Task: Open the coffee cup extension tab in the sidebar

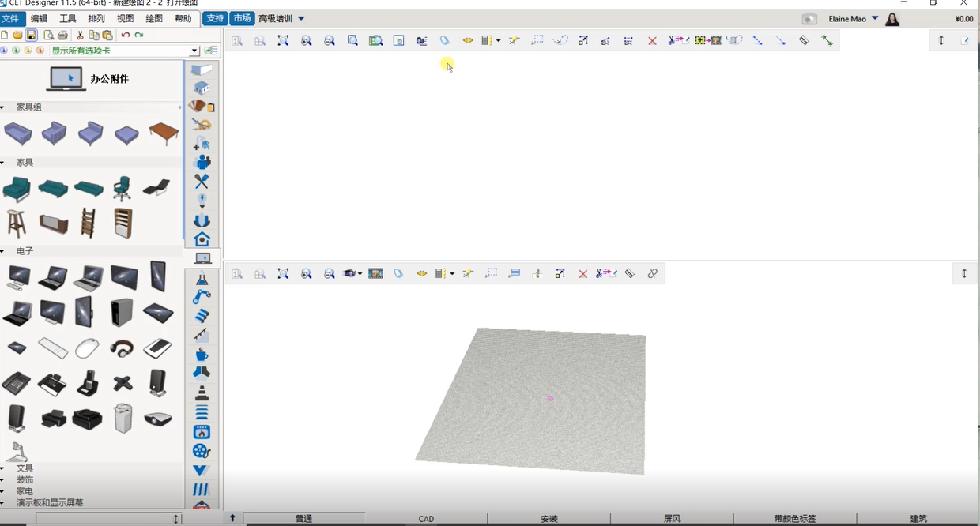Action: 202,354
